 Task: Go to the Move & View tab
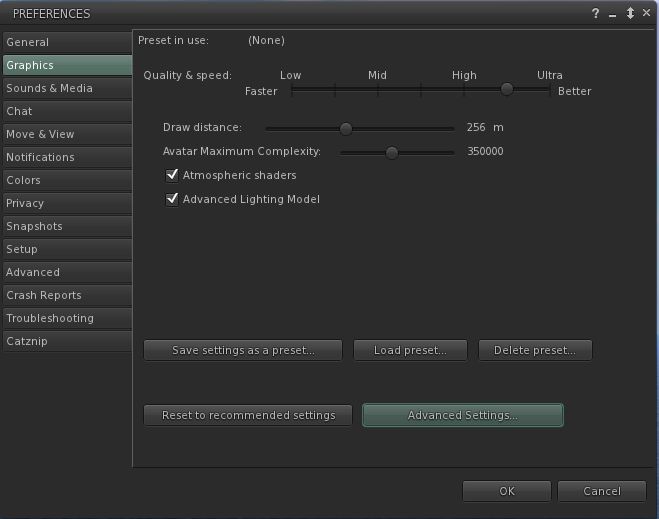(x=66, y=134)
